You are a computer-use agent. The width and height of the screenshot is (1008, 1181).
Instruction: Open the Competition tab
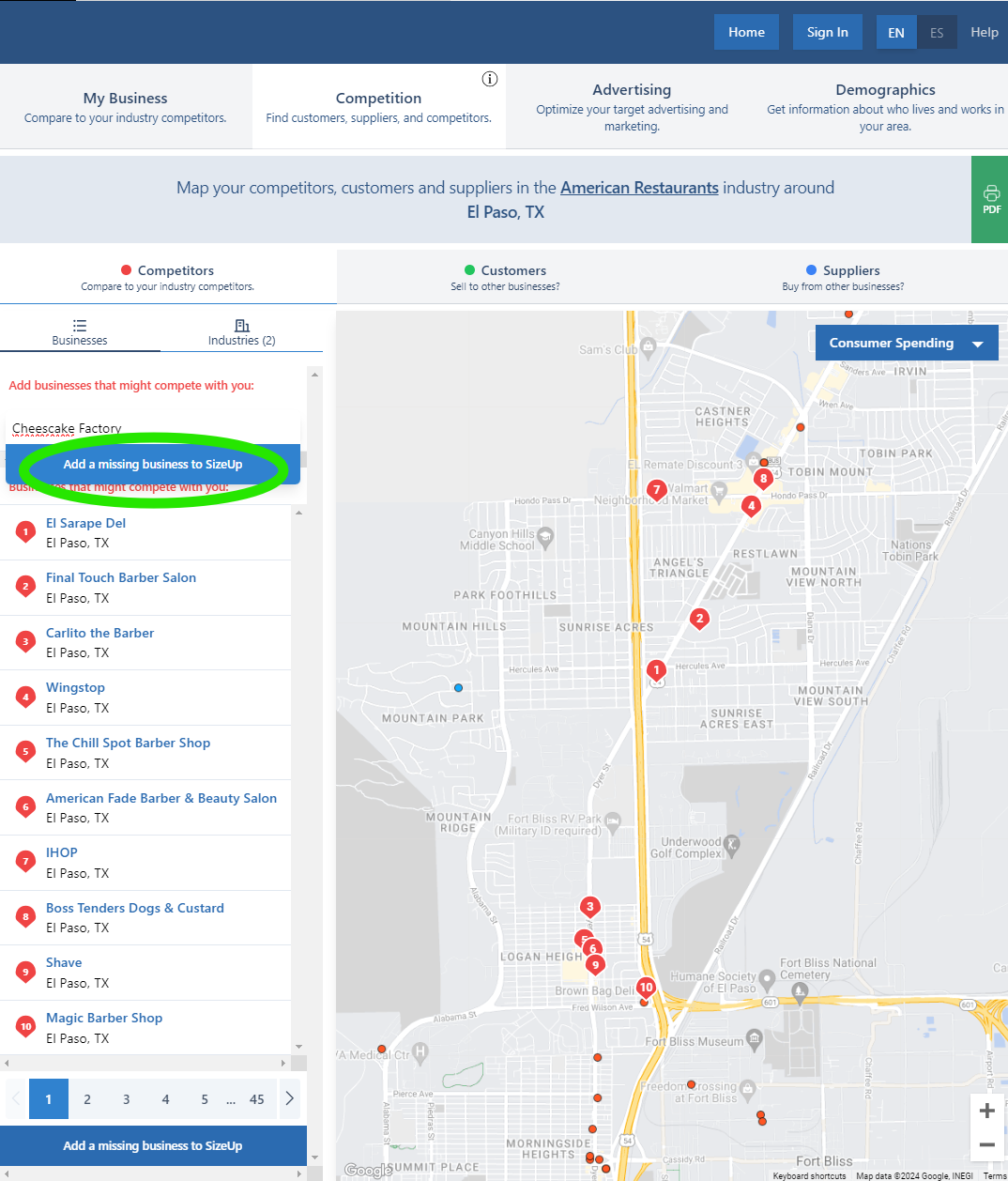[379, 107]
